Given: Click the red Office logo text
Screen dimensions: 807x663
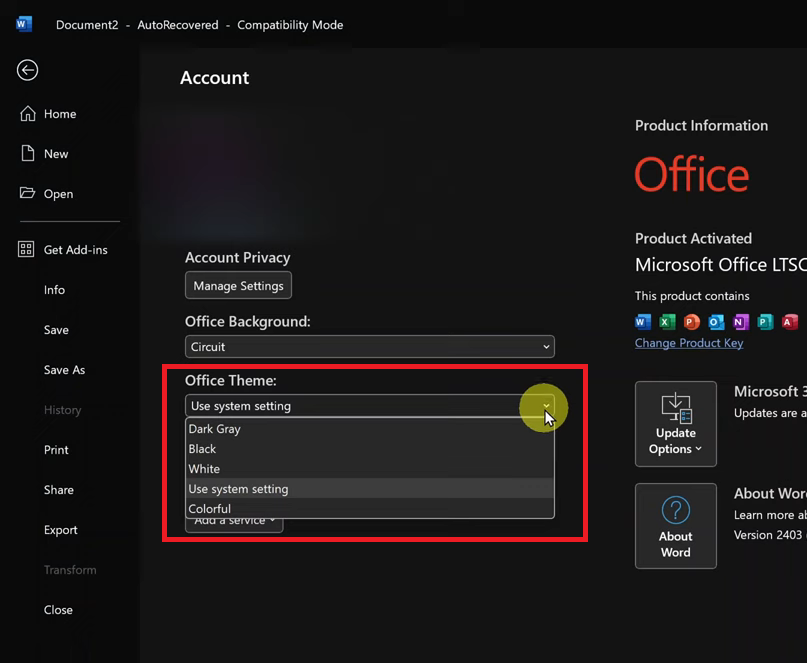Looking at the screenshot, I should (x=692, y=174).
